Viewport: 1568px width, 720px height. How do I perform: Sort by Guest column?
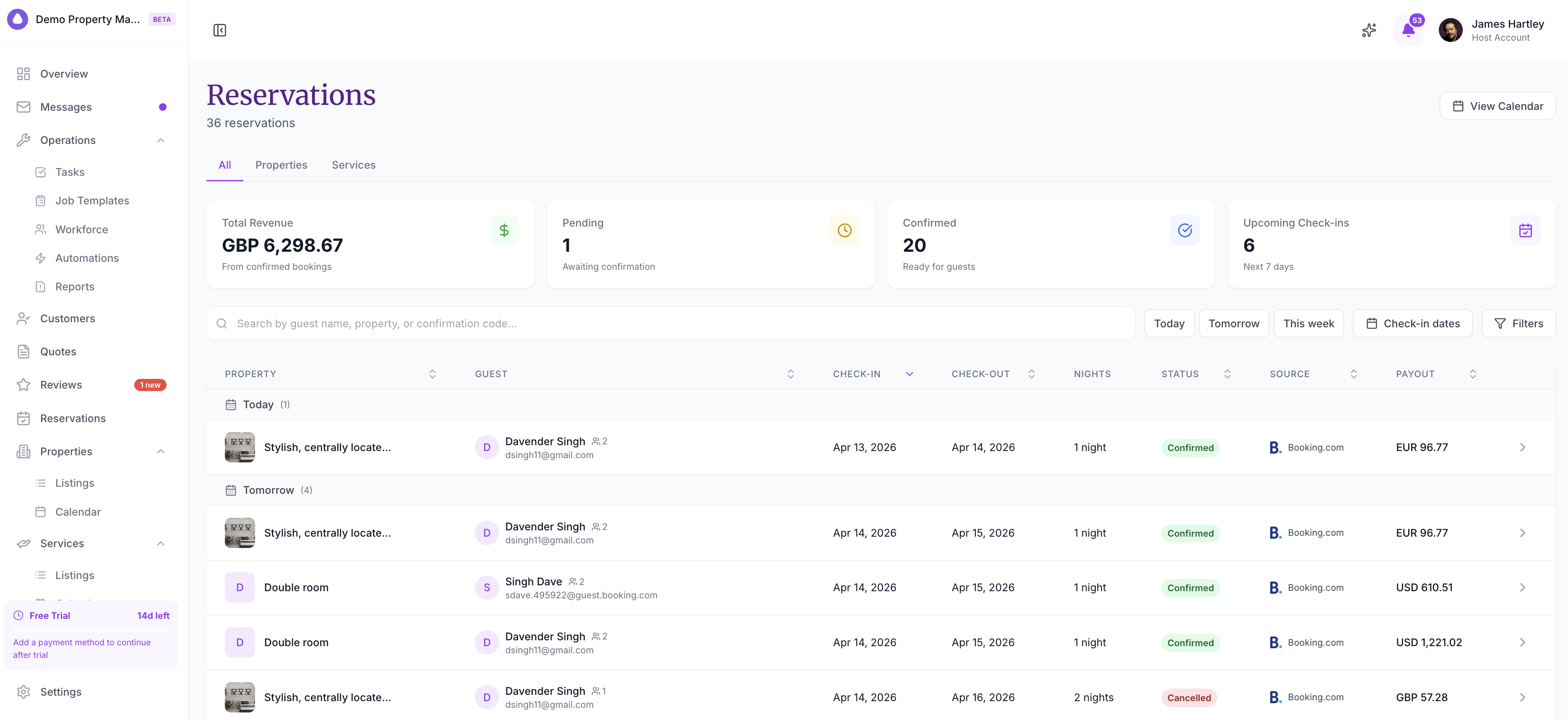click(791, 374)
